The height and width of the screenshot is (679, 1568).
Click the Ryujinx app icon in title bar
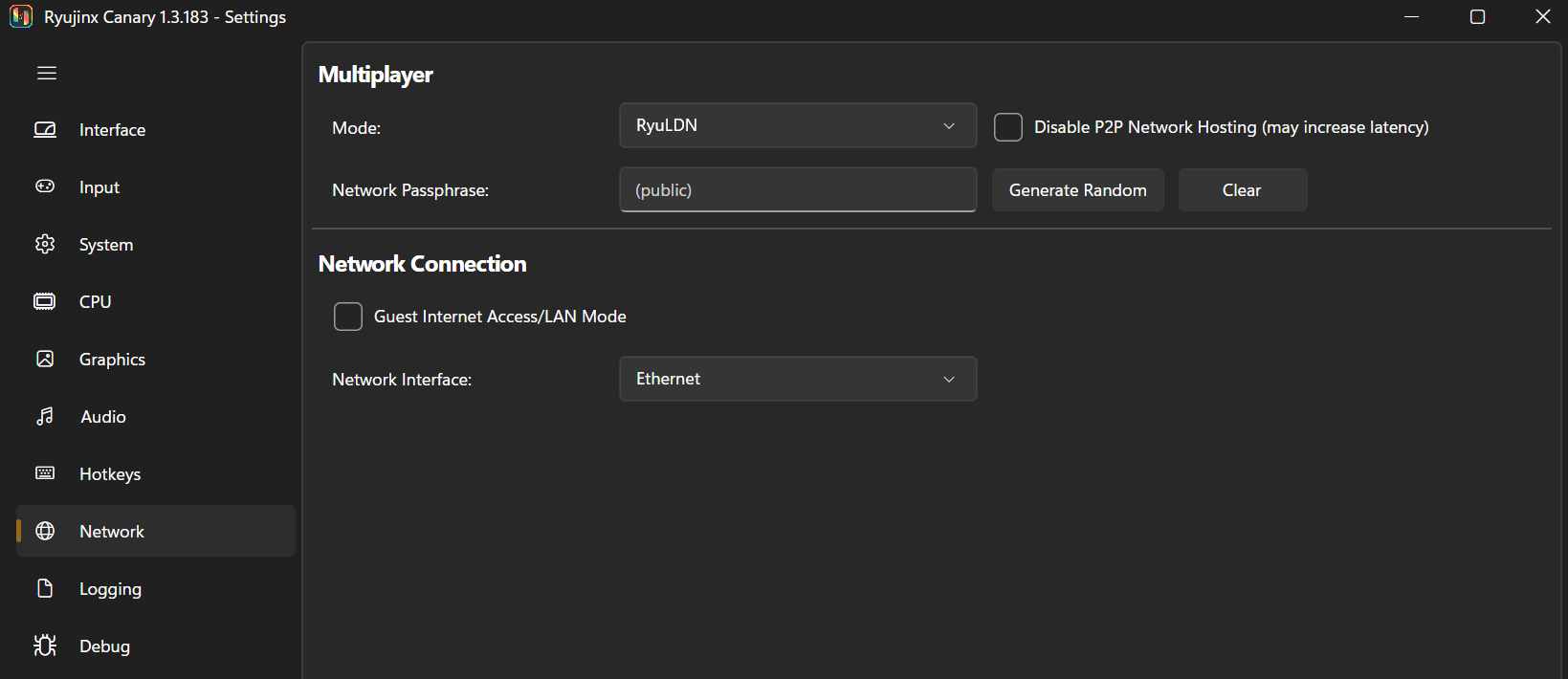pyautogui.click(x=21, y=17)
